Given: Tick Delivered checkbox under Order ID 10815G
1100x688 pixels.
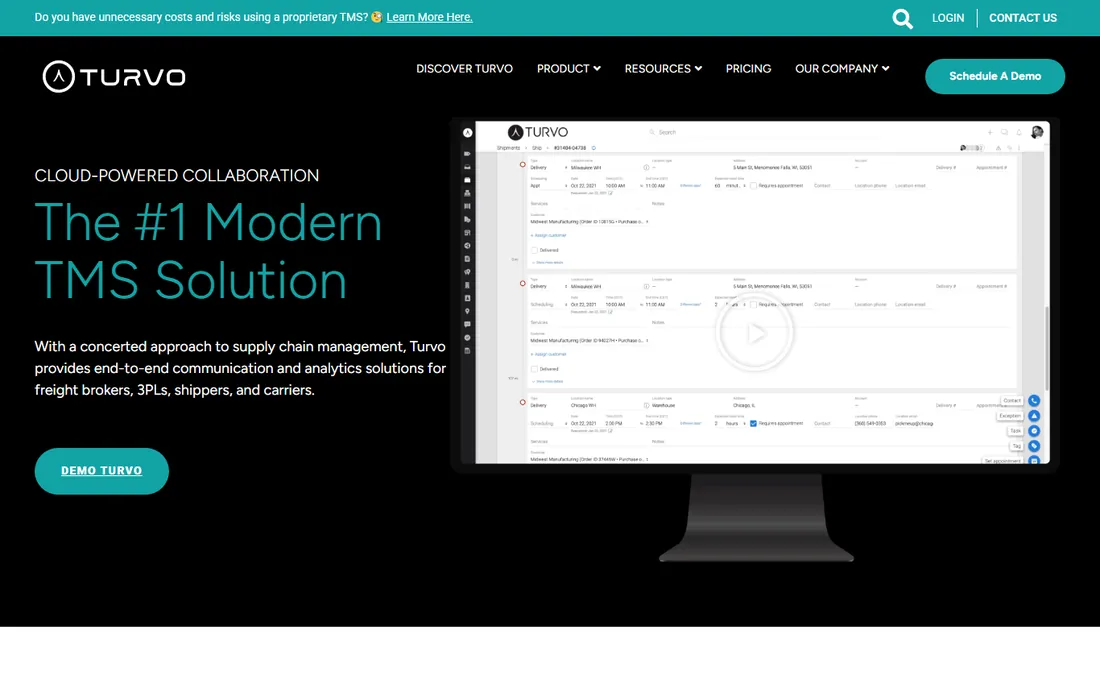Looking at the screenshot, I should coord(535,250).
